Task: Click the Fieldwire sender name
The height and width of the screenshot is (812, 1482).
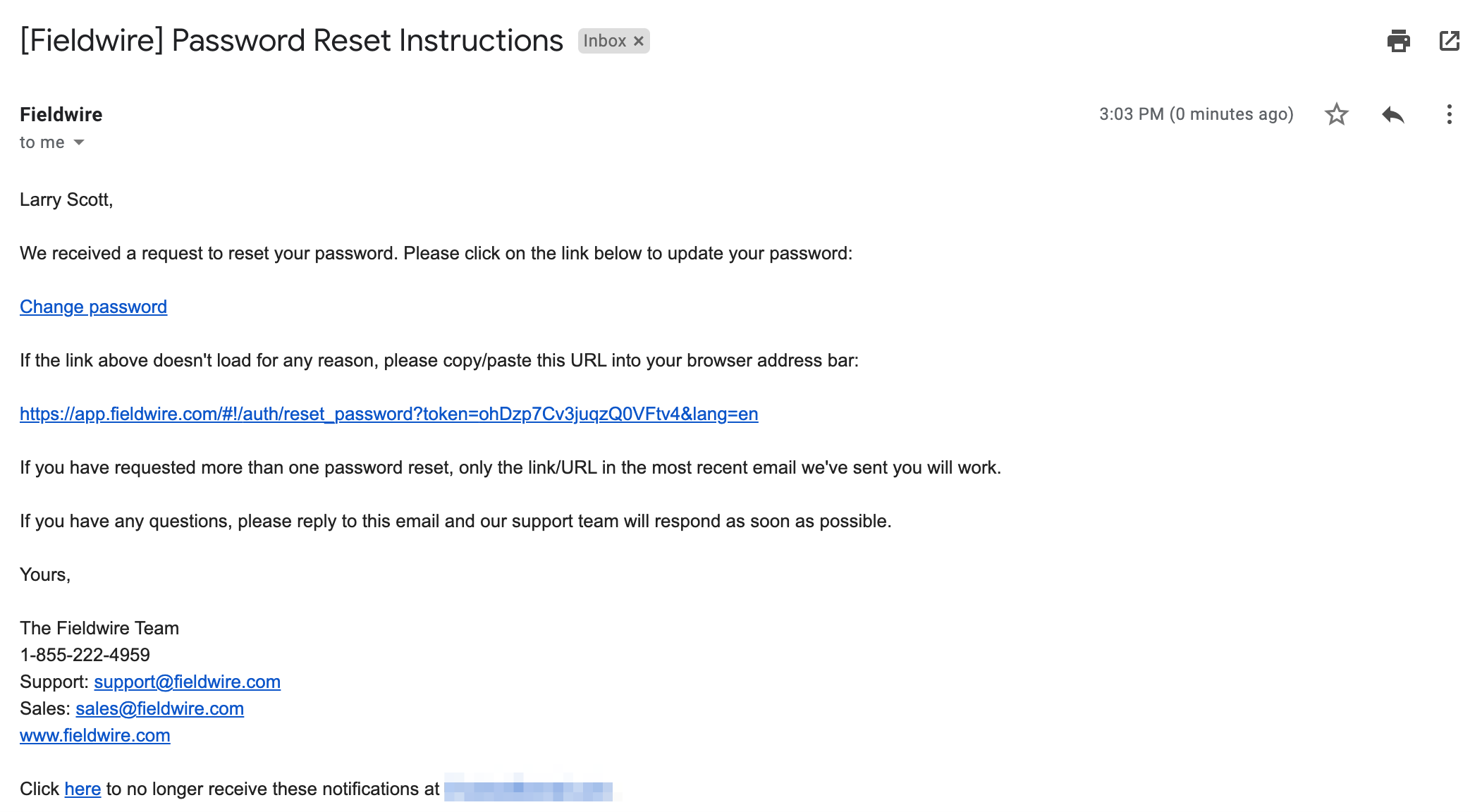Action: tap(61, 114)
